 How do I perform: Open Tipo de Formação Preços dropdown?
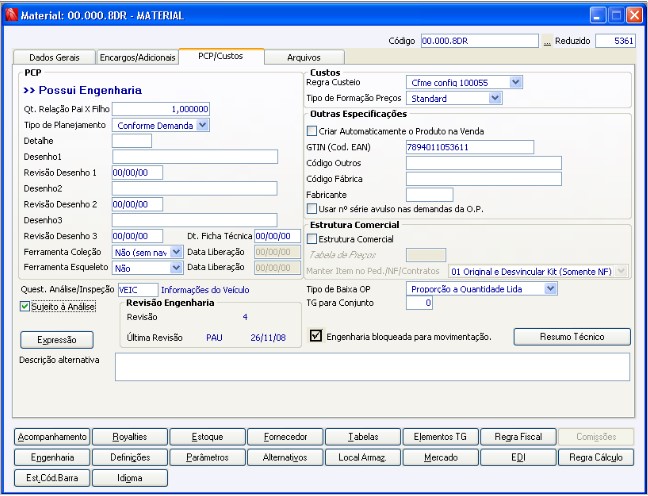(x=496, y=99)
